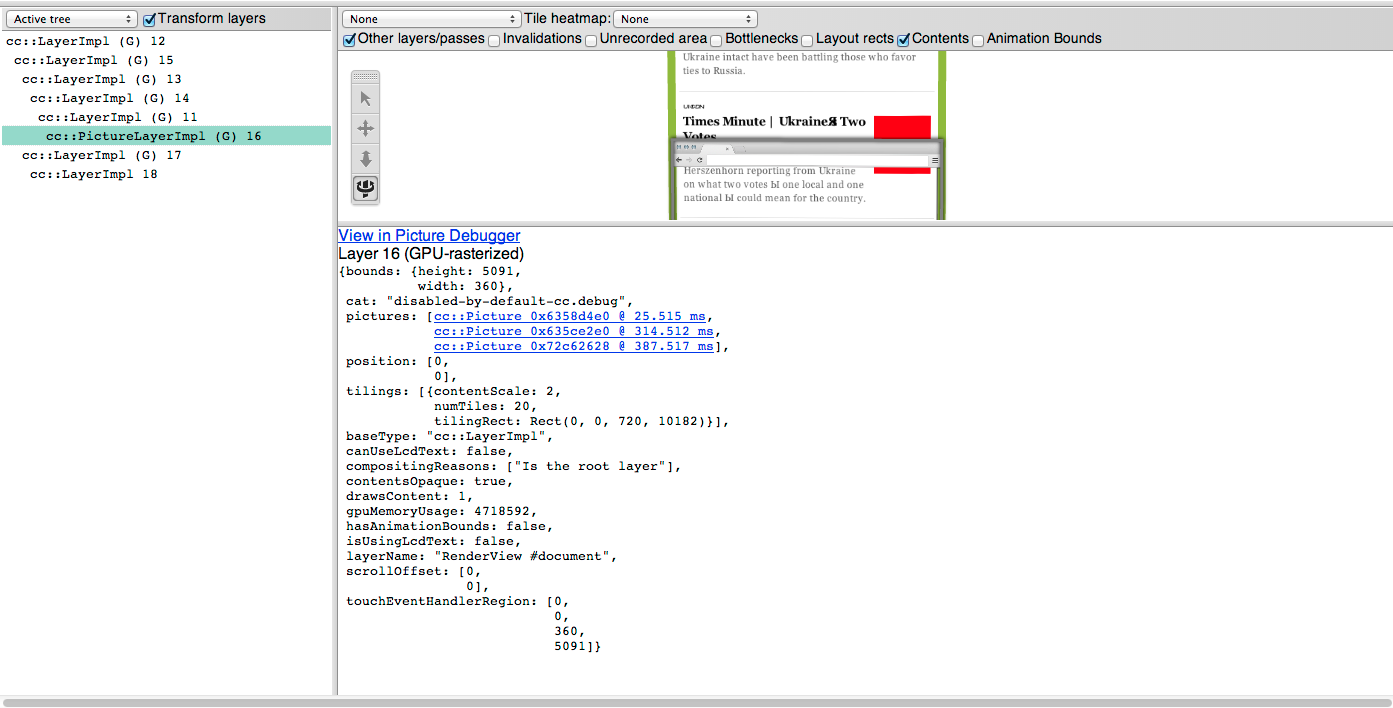Enable the Bottlenecks checkbox
This screenshot has width=1393, height=708.
(716, 40)
